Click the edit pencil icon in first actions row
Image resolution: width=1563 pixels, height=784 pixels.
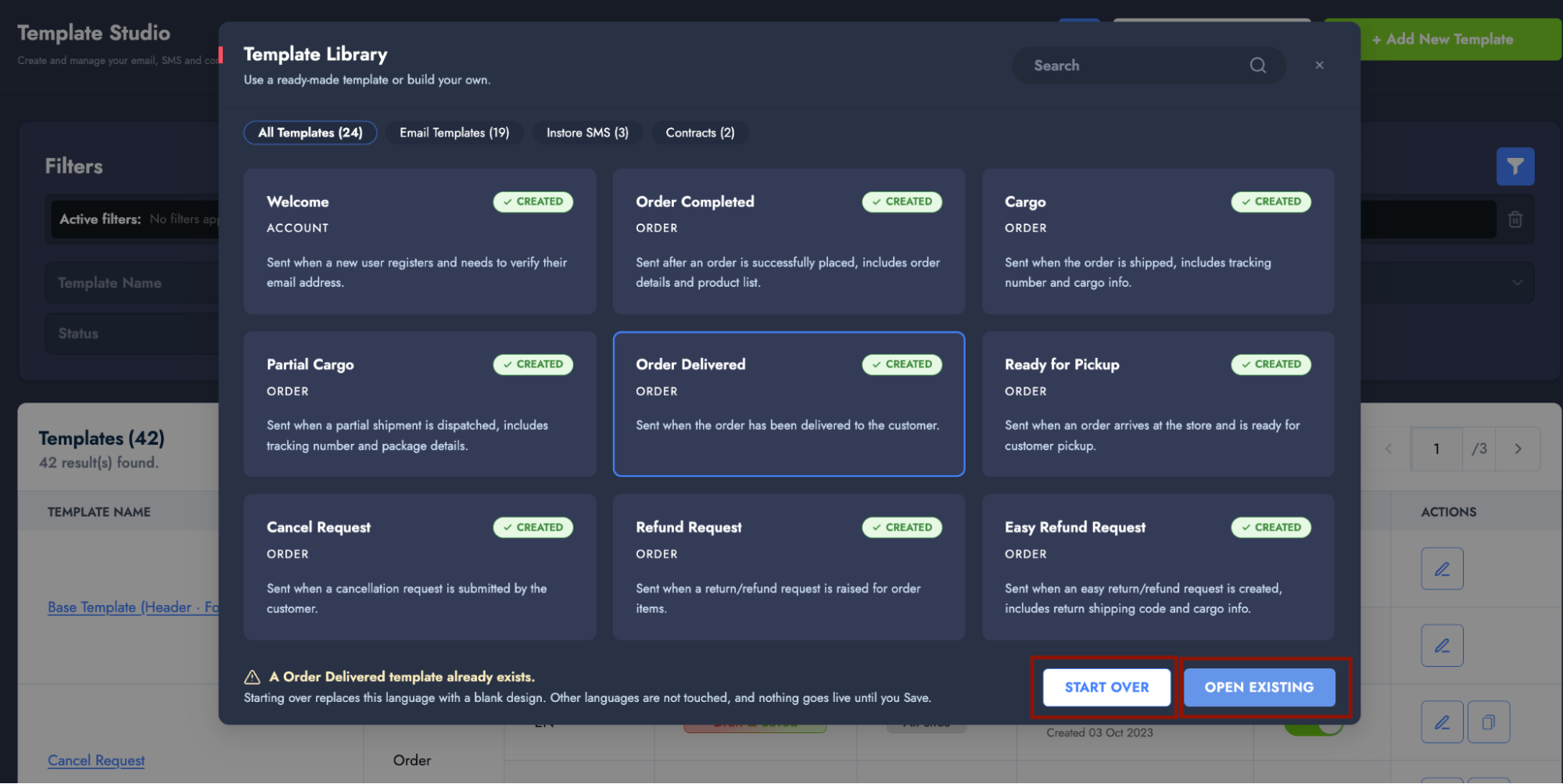1442,569
